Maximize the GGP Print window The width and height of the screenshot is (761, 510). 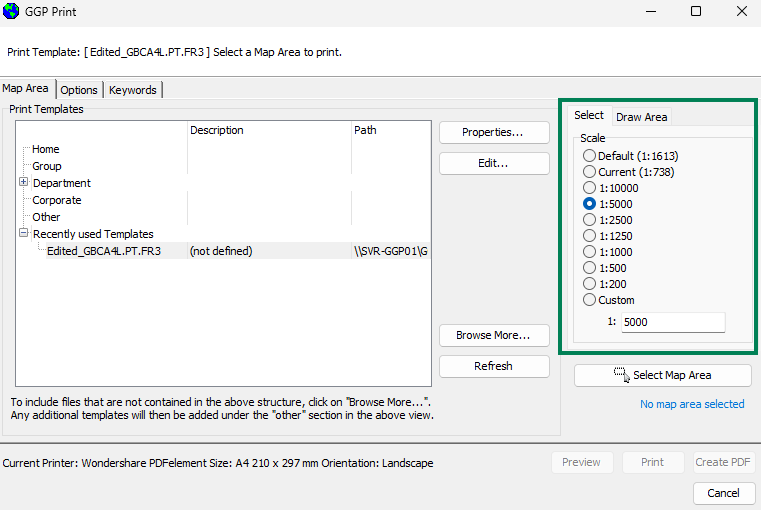696,11
